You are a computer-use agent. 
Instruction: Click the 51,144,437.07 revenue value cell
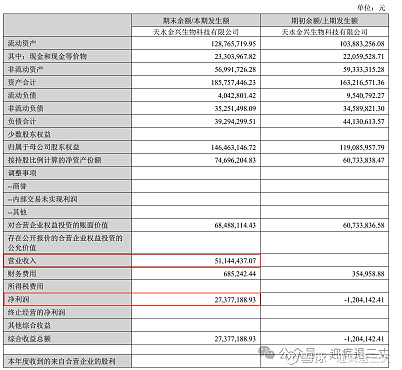pos(235,261)
